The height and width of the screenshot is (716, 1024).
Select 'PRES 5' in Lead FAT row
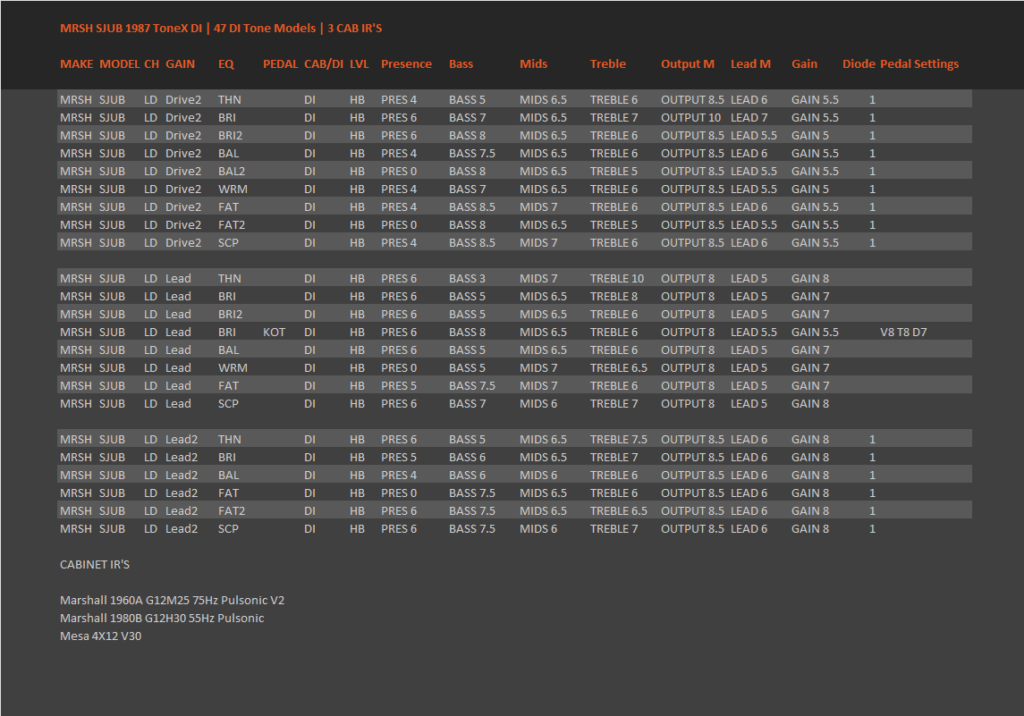[x=399, y=386]
